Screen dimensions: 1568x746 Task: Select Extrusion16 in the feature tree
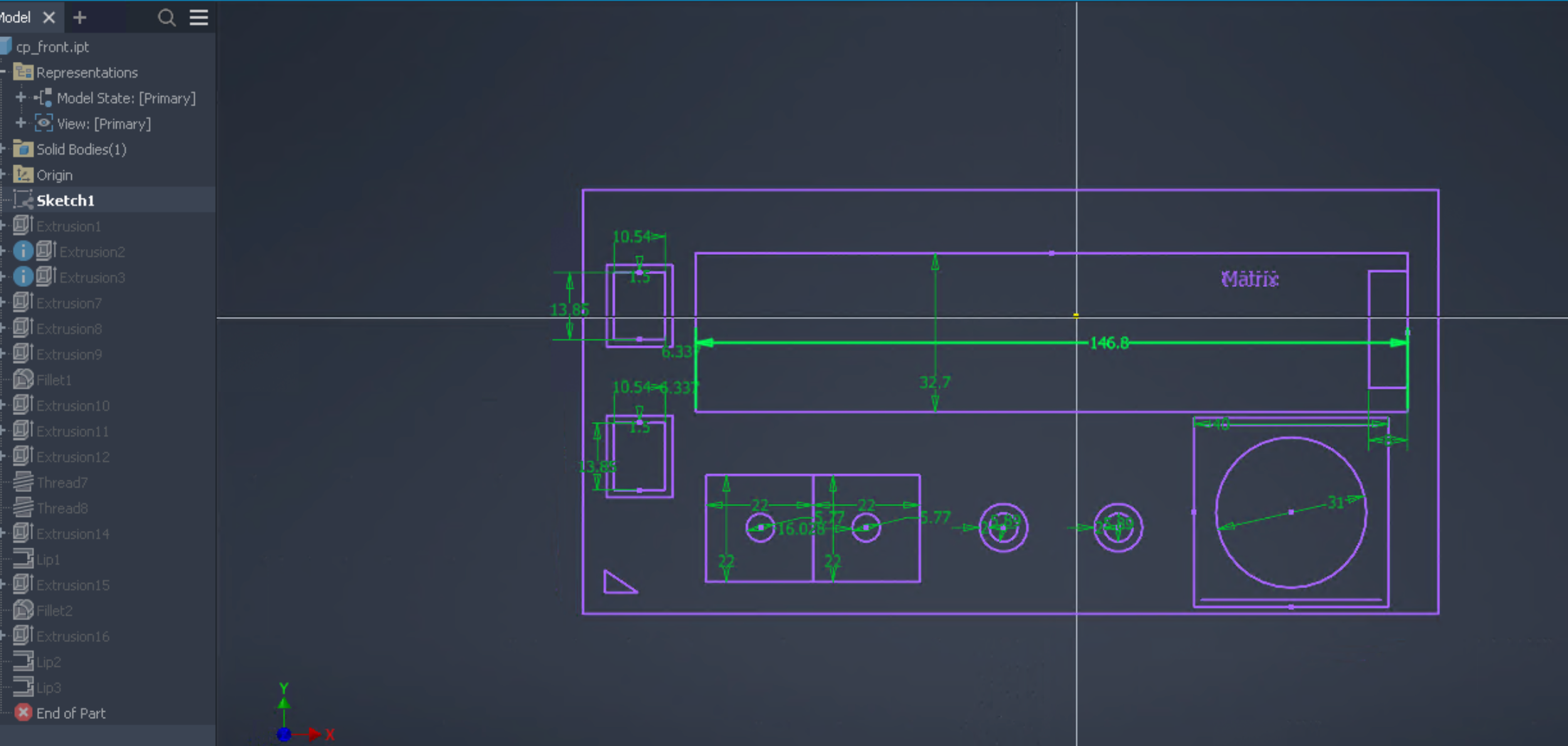(x=73, y=636)
